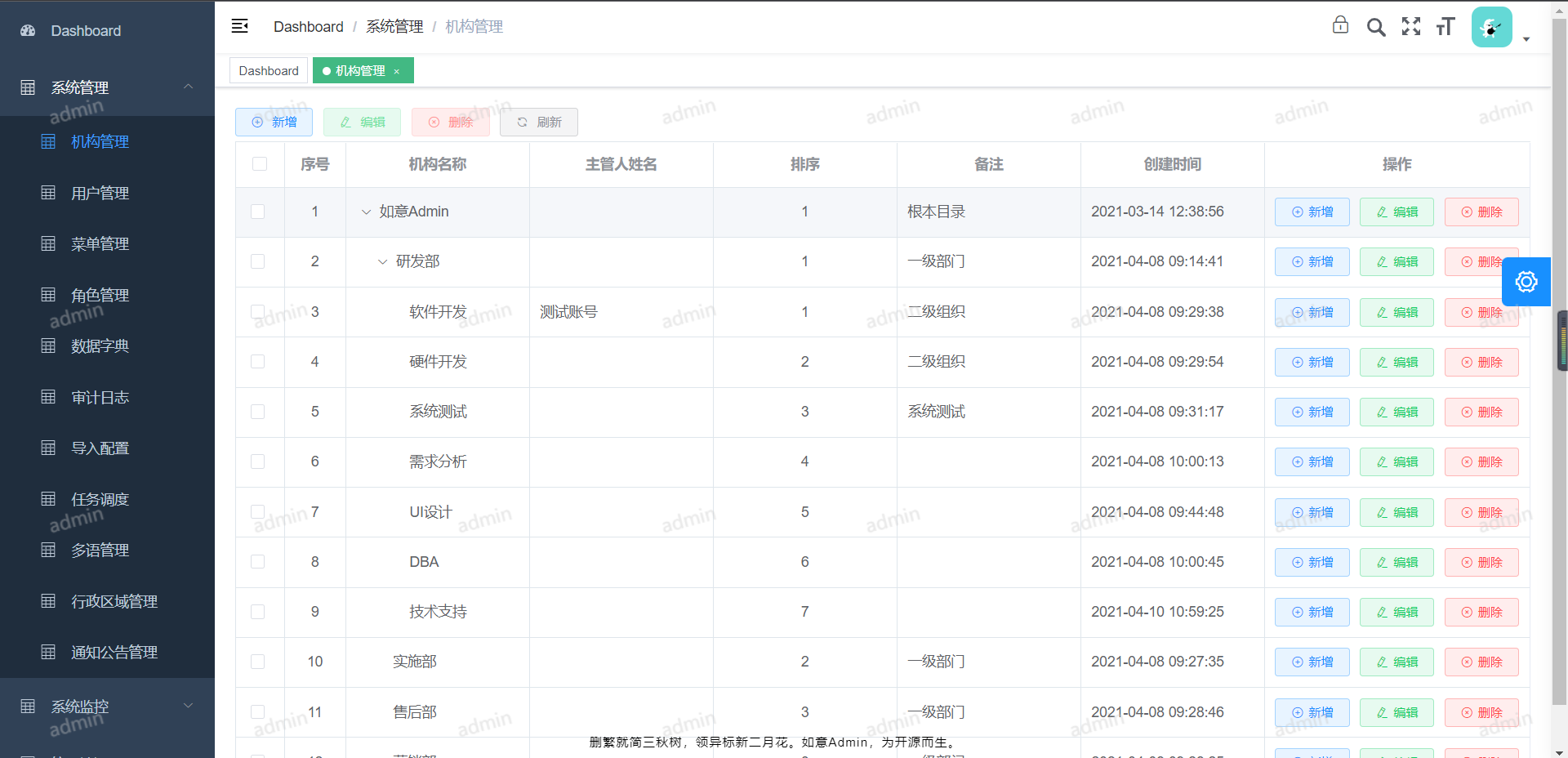Screen dimensions: 1568x758
Task: Collapse the 研发部 tree row
Action: [x=382, y=262]
